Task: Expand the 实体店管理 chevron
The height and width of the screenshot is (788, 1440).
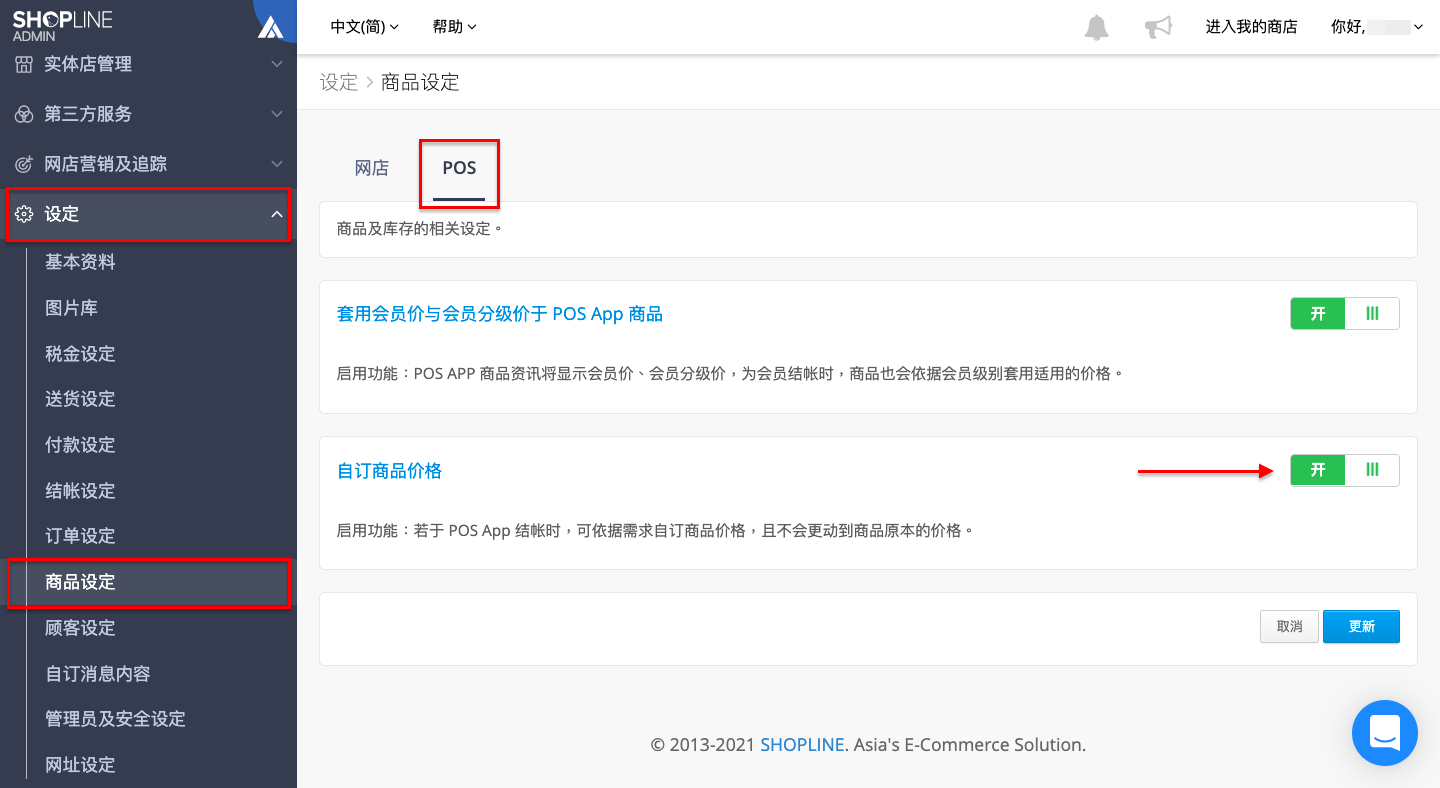Action: [277, 64]
